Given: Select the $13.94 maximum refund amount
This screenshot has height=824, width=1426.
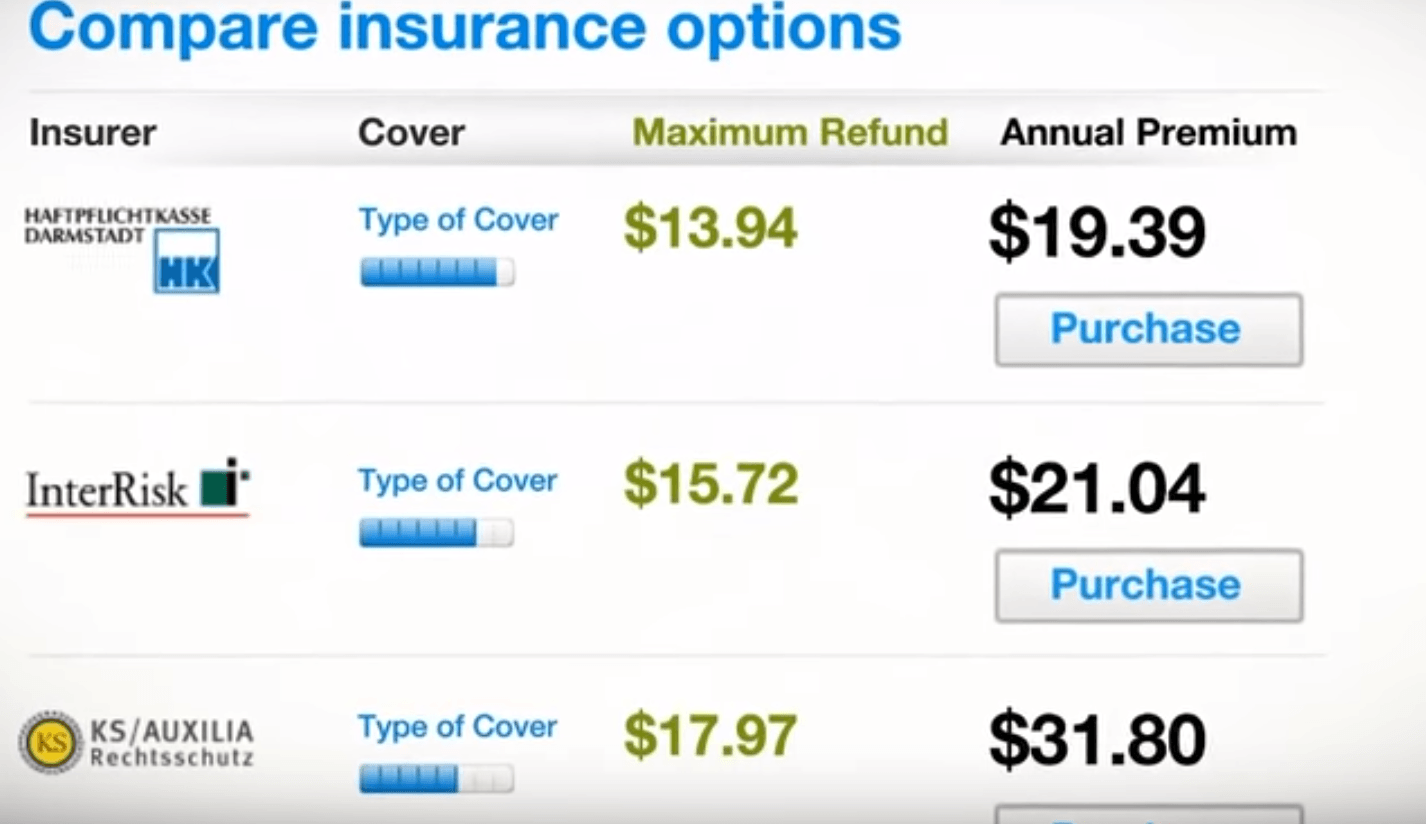Looking at the screenshot, I should click(x=710, y=227).
